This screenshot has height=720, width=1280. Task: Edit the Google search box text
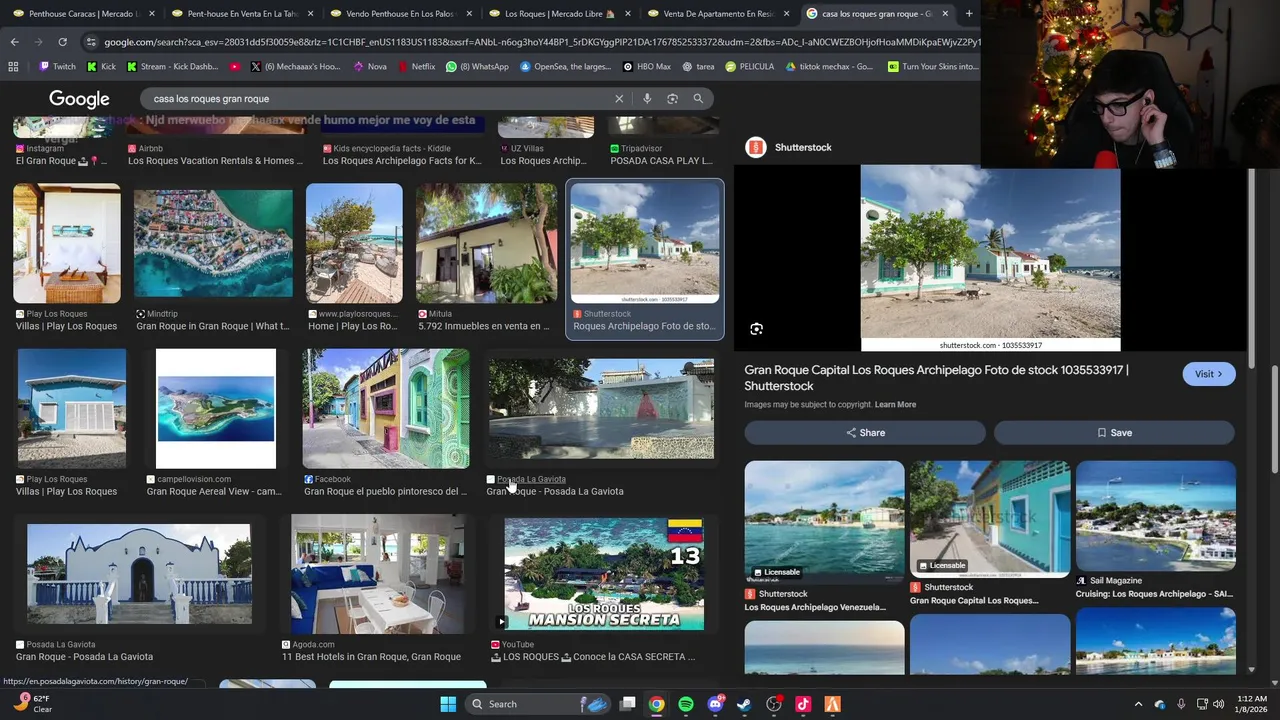[x=380, y=99]
